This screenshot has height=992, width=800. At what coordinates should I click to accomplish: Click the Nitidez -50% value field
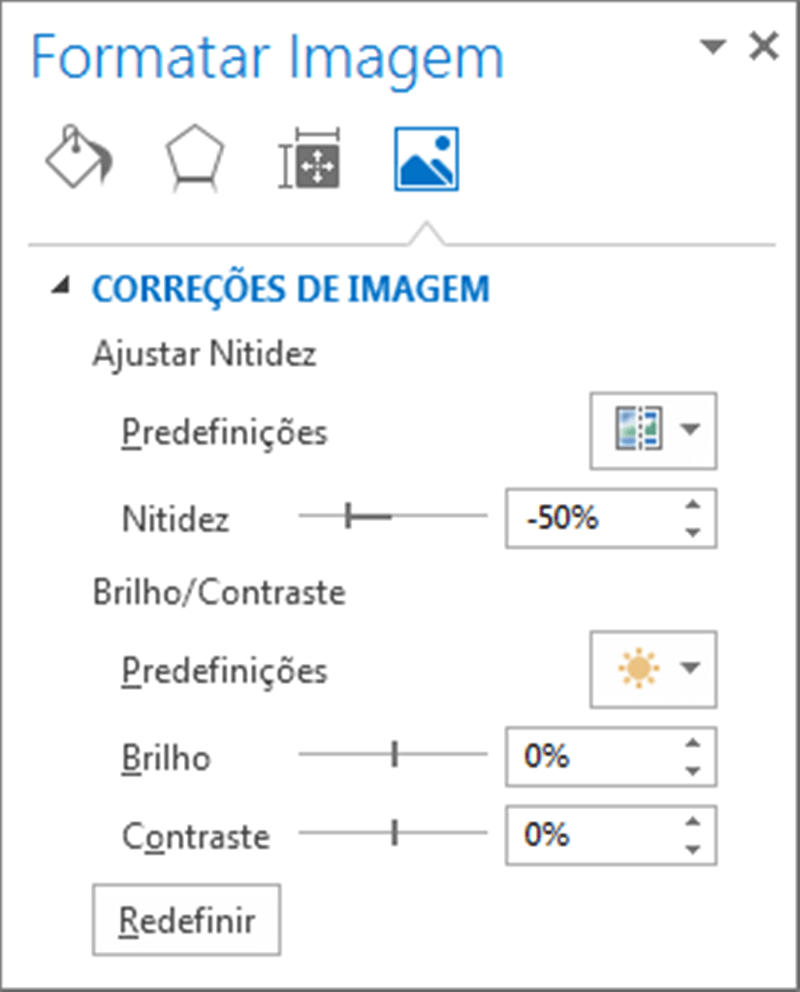(x=590, y=518)
